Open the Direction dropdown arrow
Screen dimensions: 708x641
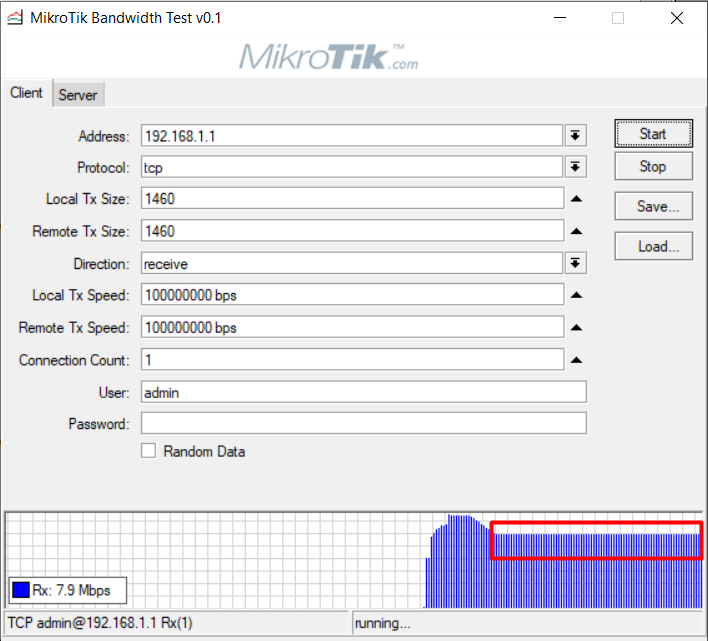click(575, 263)
